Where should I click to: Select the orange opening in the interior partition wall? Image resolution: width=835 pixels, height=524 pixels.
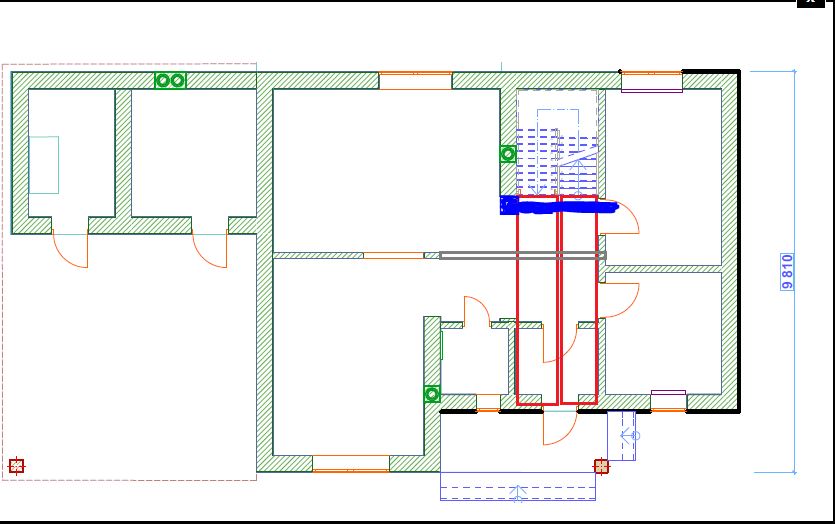[x=394, y=256]
